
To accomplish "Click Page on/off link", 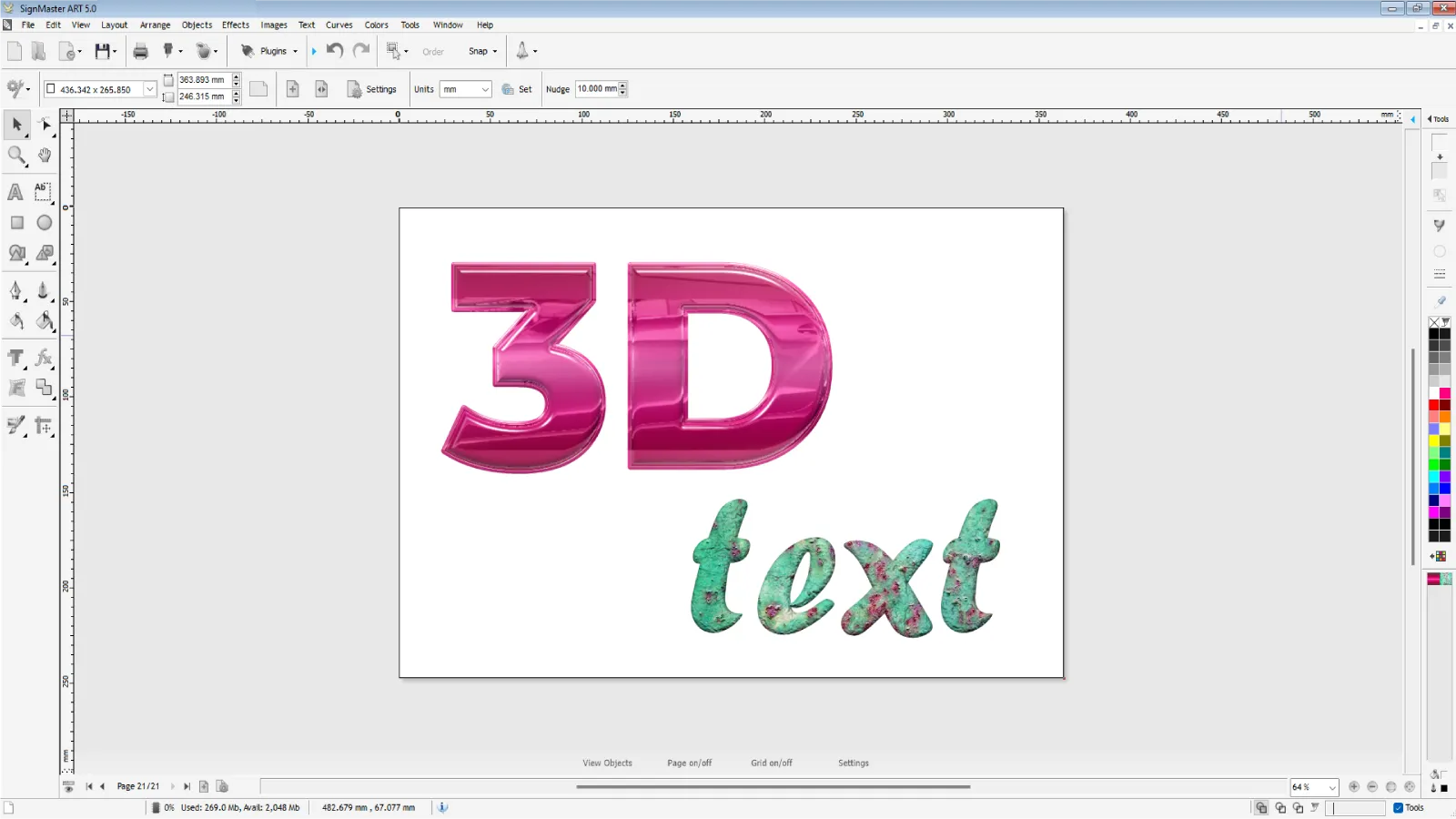I will tap(689, 763).
